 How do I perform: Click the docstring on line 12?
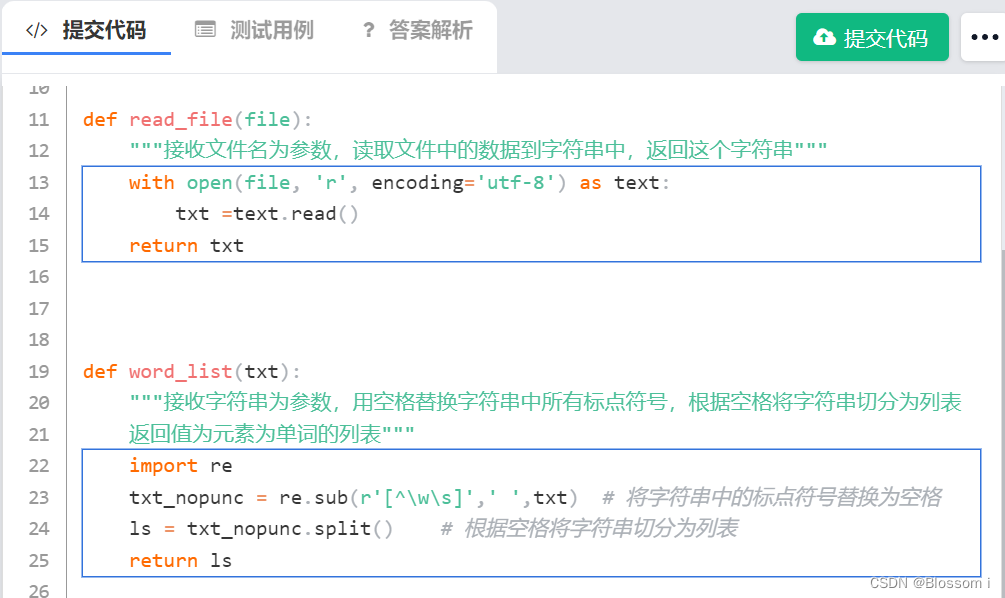pos(478,151)
